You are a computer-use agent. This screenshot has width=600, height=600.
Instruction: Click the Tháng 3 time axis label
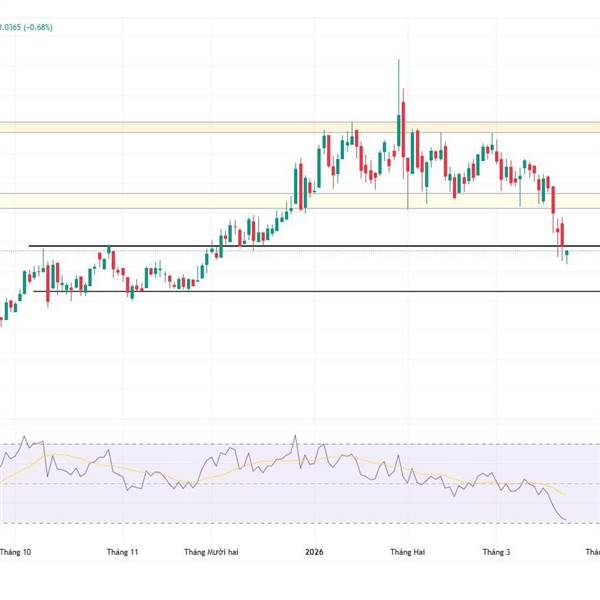click(496, 551)
